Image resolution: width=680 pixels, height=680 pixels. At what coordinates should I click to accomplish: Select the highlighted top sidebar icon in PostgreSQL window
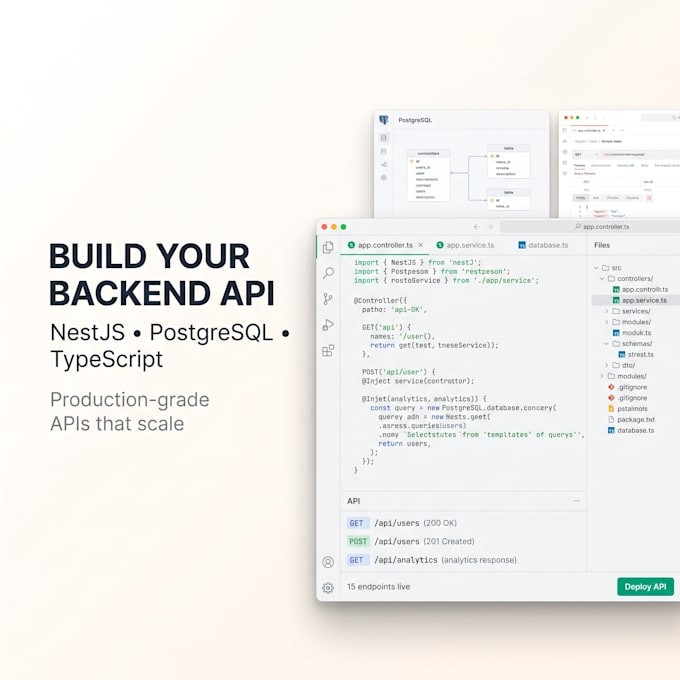point(384,138)
